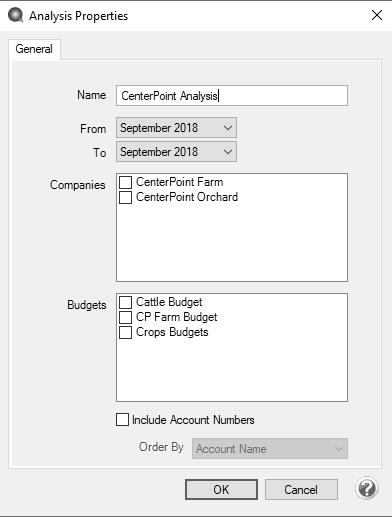Toggle Include Account Numbers option
The width and height of the screenshot is (392, 517).
122,420
